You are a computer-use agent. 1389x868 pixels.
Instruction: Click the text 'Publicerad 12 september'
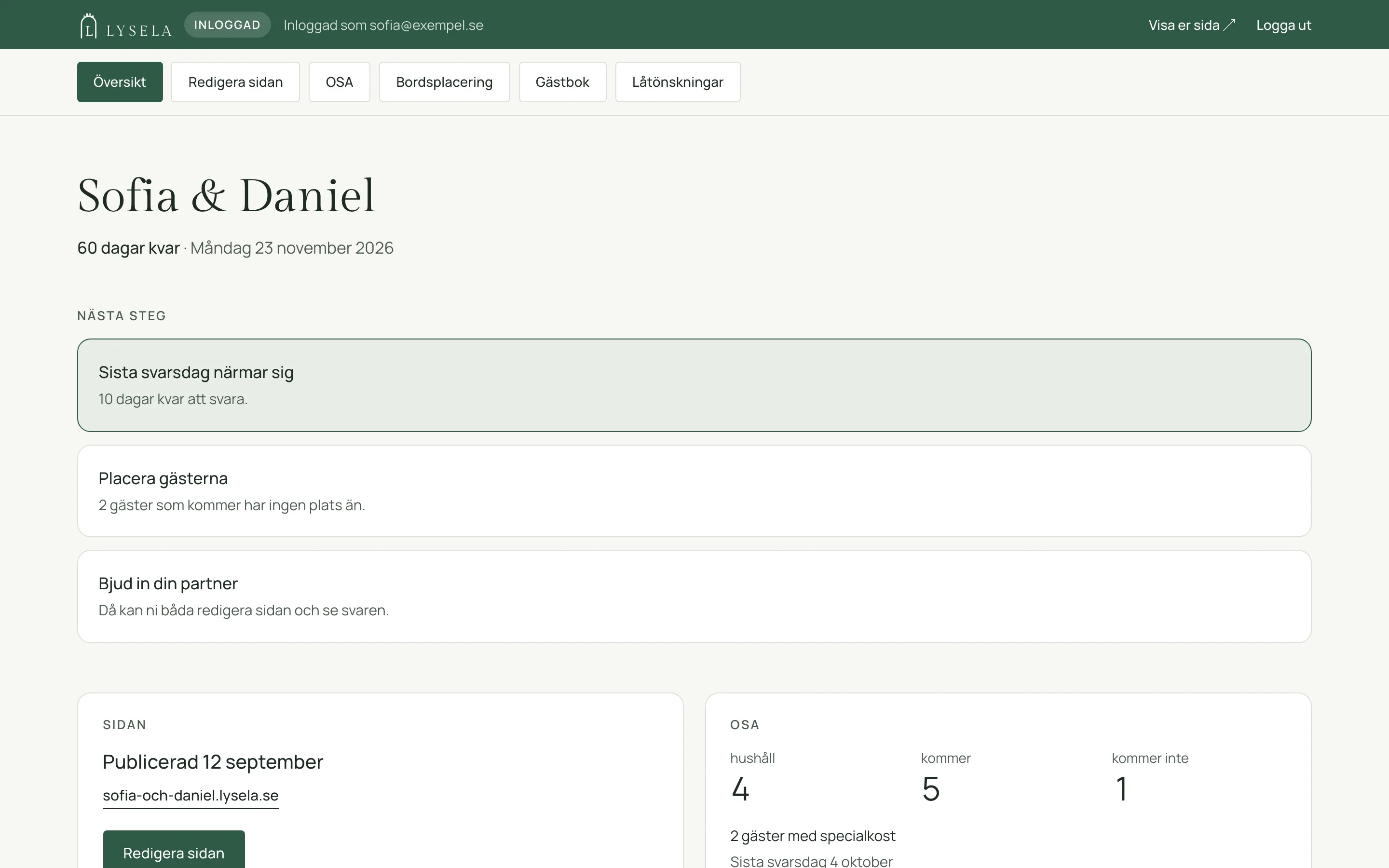tap(213, 762)
